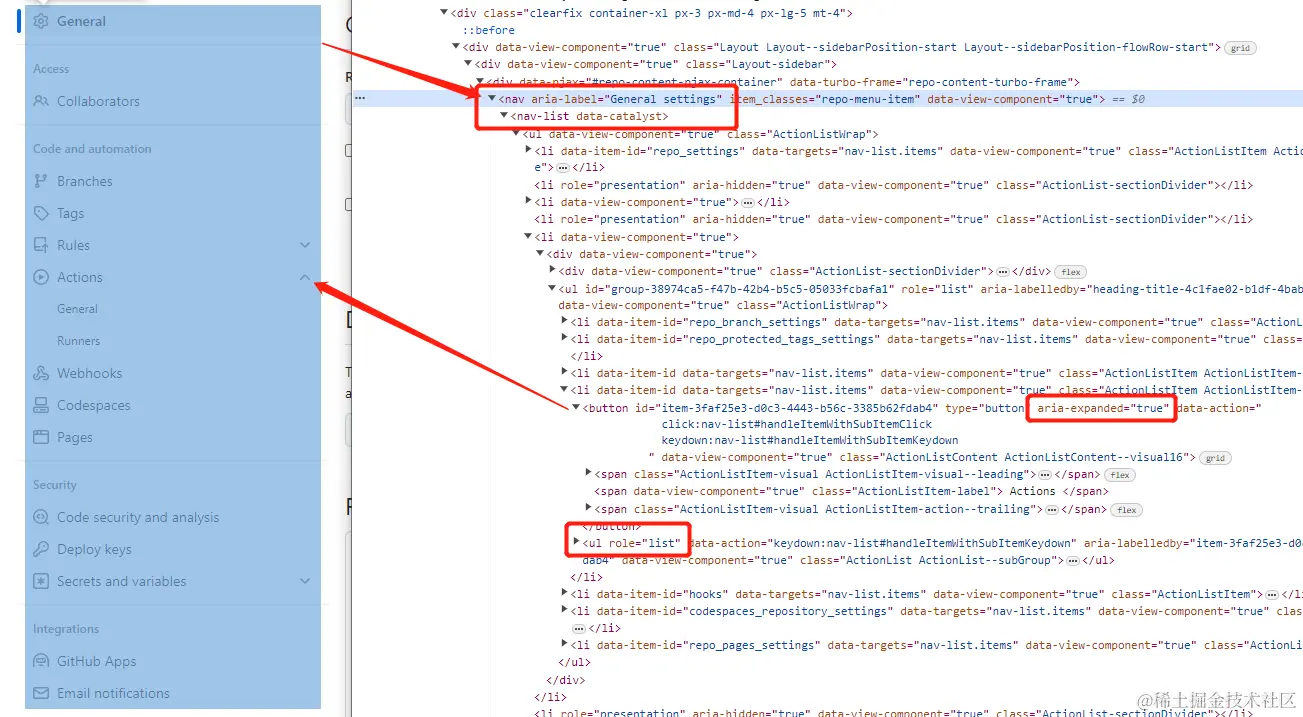This screenshot has width=1303, height=717.
Task: Click the flex badge on action--trailing span line
Action: [x=1126, y=510]
